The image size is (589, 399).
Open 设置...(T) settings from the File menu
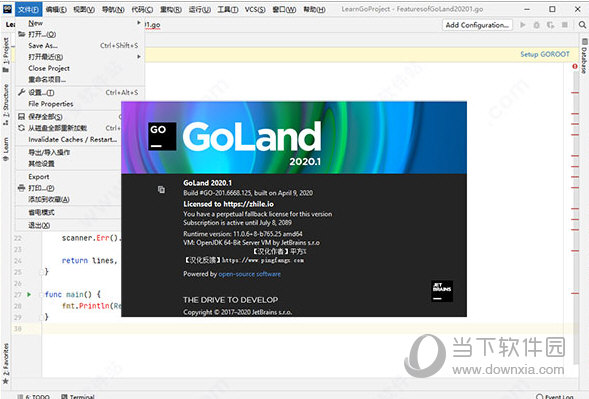click(80, 92)
